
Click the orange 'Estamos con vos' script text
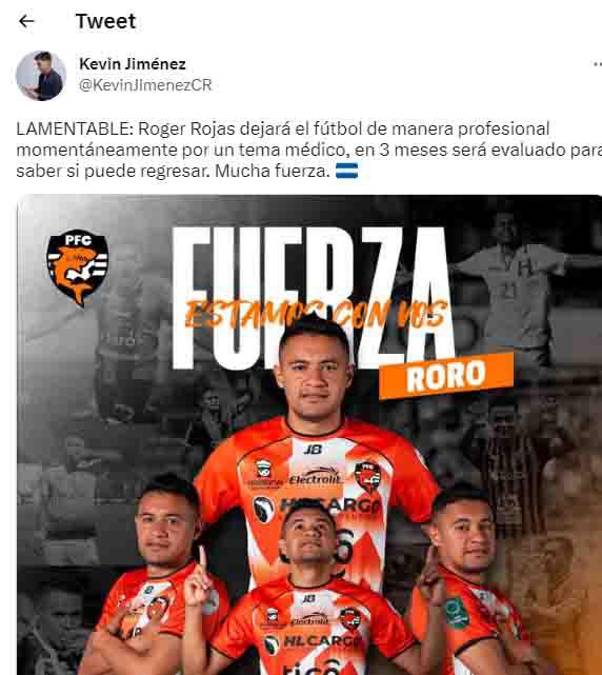coord(317,313)
